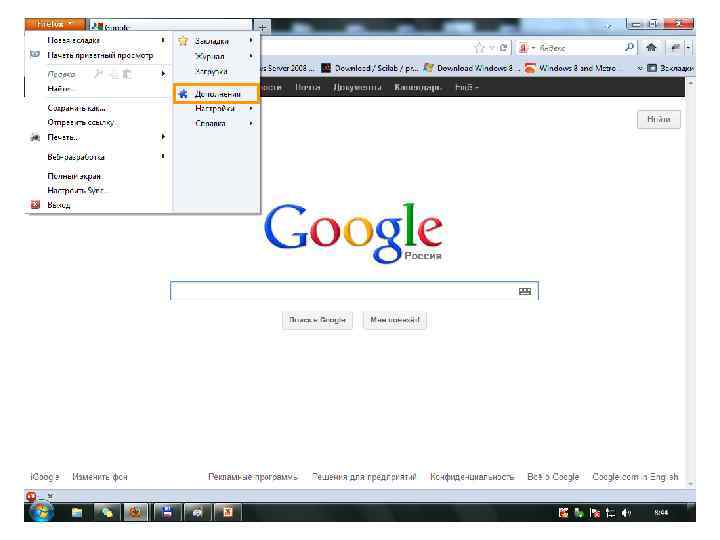Image resolution: width=720 pixels, height=540 pixels.
Task: Open Google.com in English link
Action: pyautogui.click(x=635, y=477)
